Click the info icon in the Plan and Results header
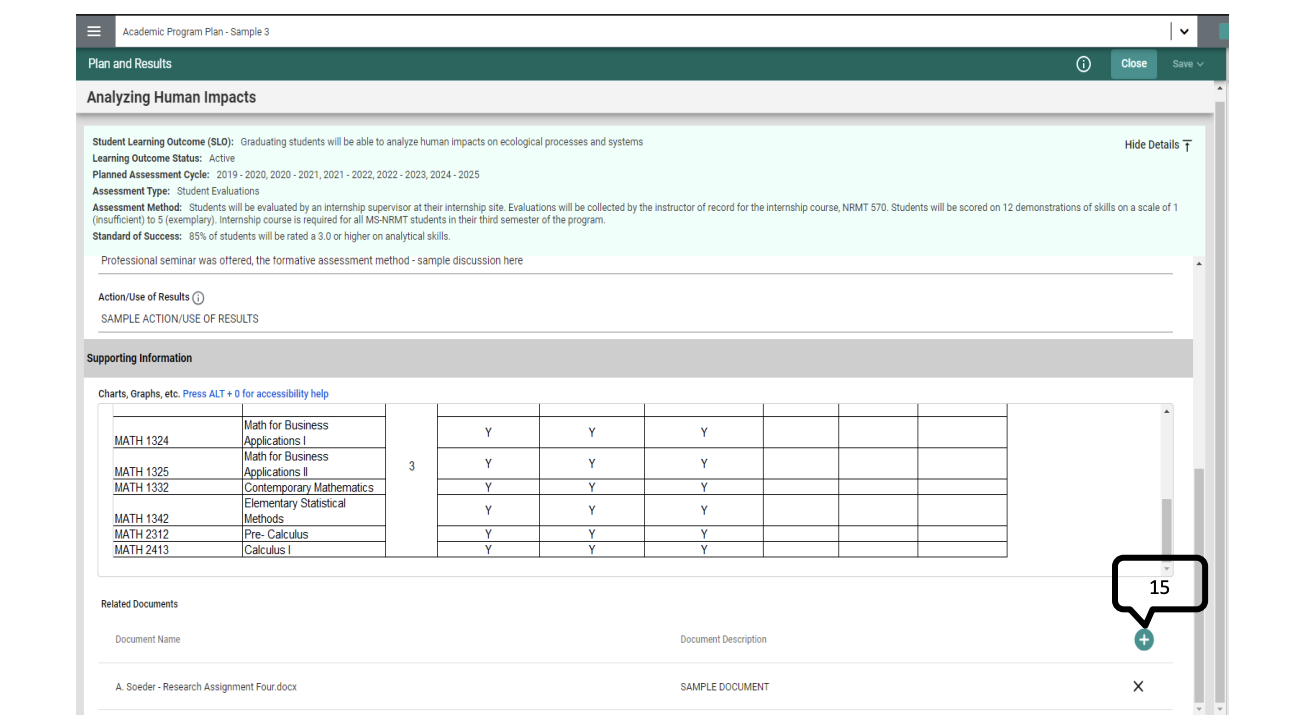Image resolution: width=1310 pixels, height=722 pixels. [x=1083, y=63]
